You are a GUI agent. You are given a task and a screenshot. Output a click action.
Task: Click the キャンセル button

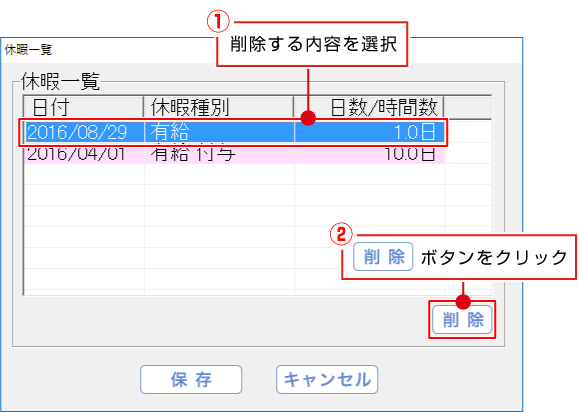click(327, 380)
